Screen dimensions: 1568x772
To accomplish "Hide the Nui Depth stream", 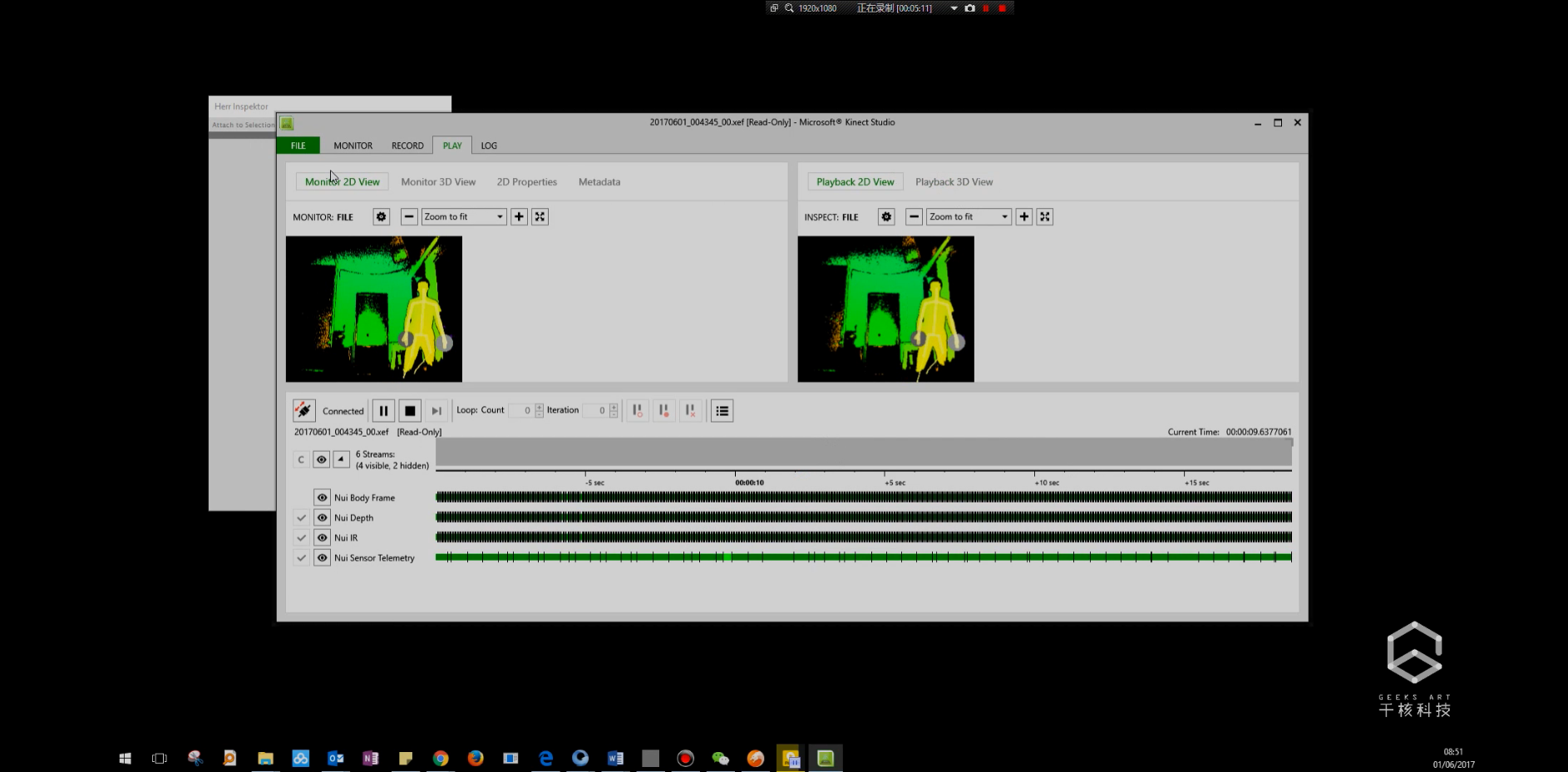I will (x=322, y=517).
